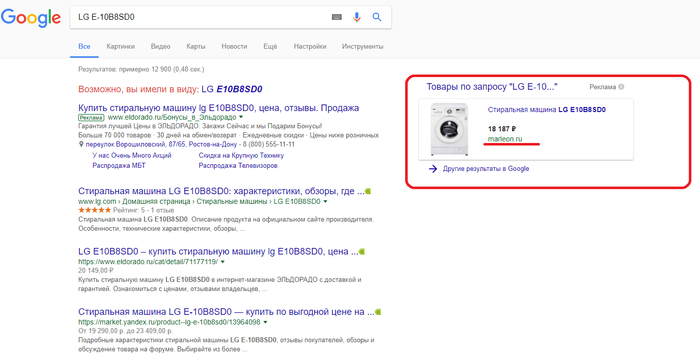Click the blue search magnifier icon
Screen dimensions: 700x361
pos(377,17)
